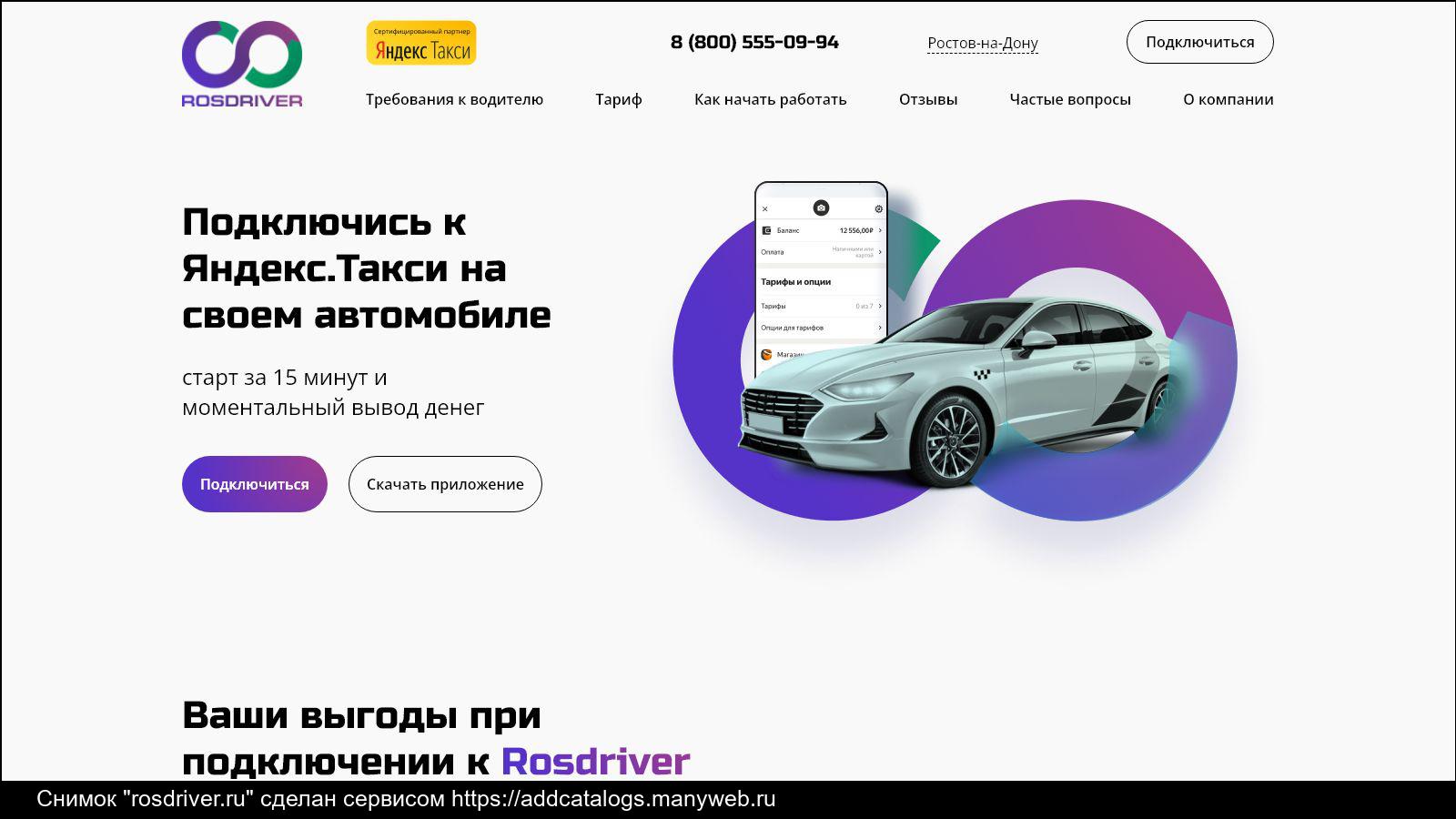This screenshot has width=1456, height=819.
Task: Click the purple gradient Подключиться button
Action: (x=255, y=484)
